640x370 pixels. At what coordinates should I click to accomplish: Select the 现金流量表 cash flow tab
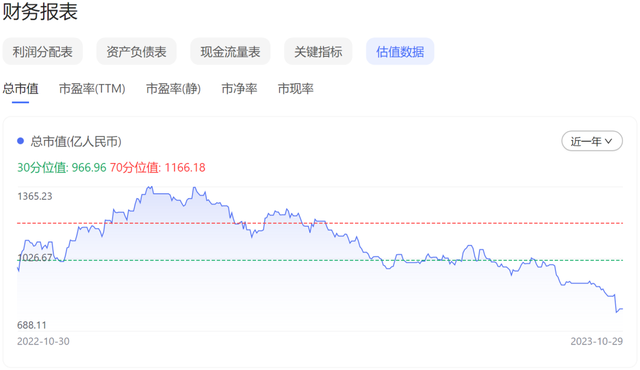pyautogui.click(x=230, y=52)
